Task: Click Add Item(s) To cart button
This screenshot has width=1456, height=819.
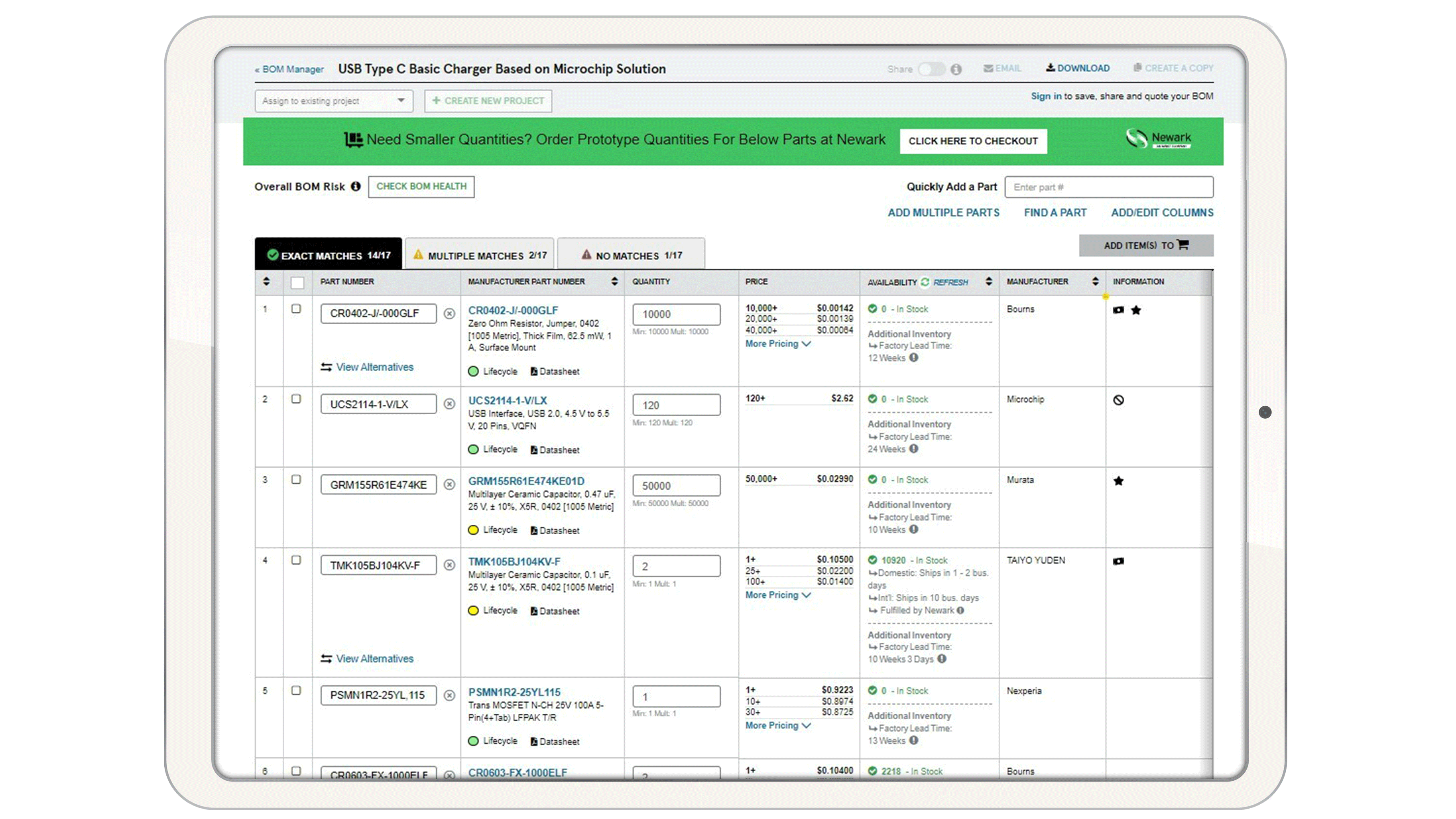Action: (1146, 245)
